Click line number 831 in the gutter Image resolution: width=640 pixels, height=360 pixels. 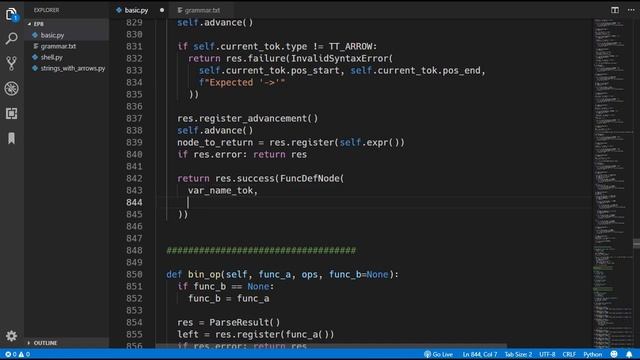(134, 47)
